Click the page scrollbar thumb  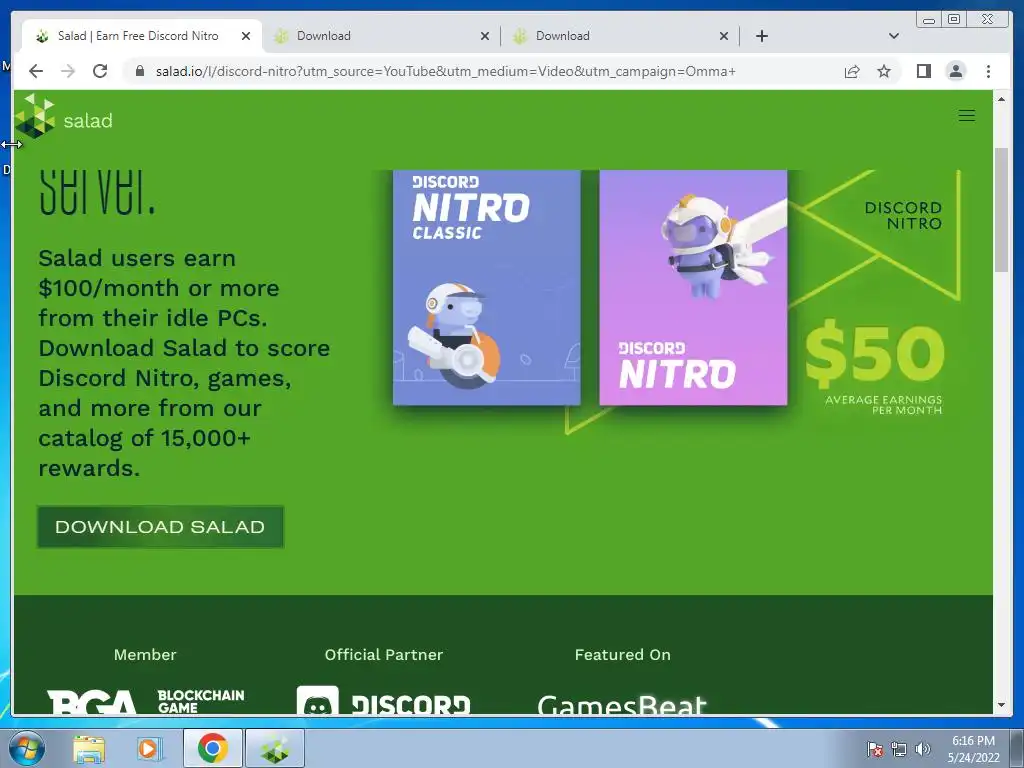[x=1001, y=210]
